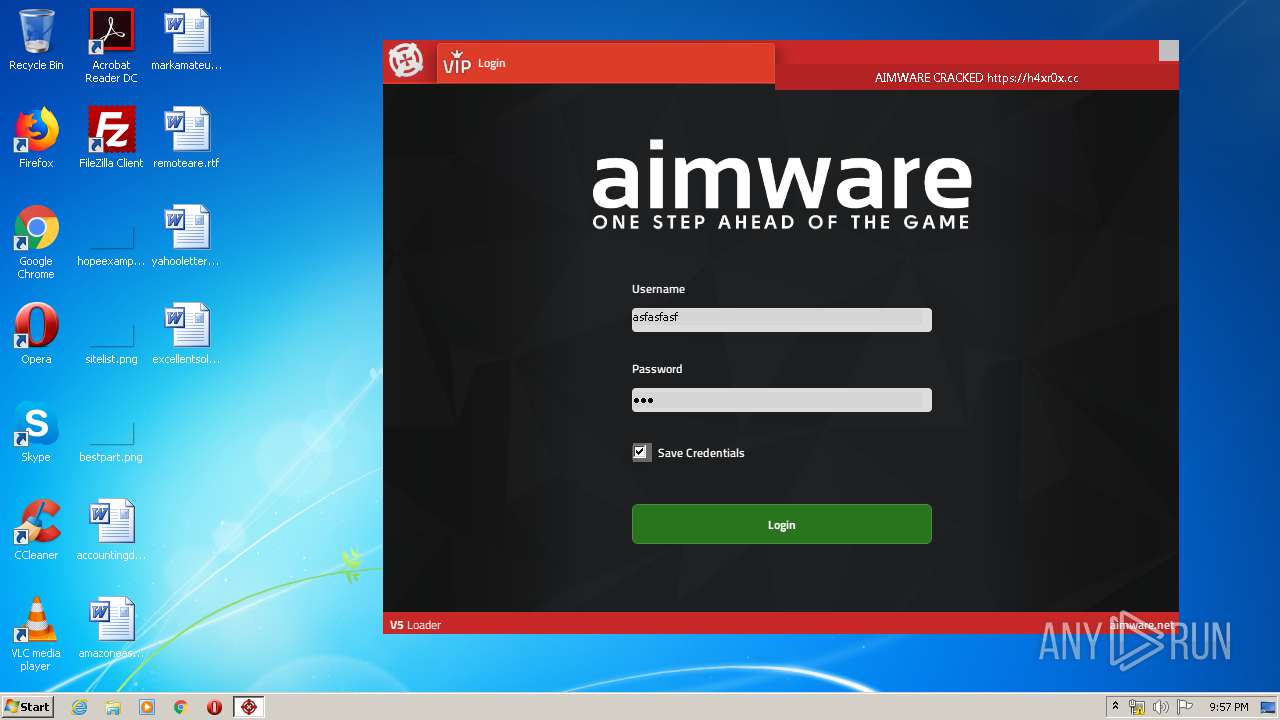Image resolution: width=1280 pixels, height=720 pixels.
Task: Click the Opera taskbar icon
Action: click(x=214, y=707)
